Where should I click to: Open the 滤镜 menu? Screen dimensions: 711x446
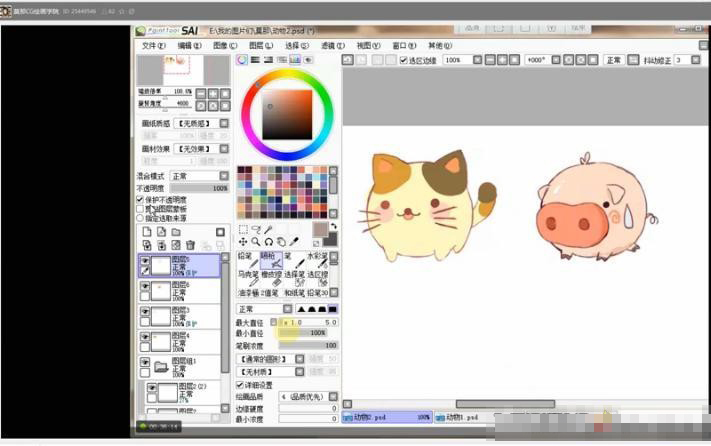[x=333, y=46]
